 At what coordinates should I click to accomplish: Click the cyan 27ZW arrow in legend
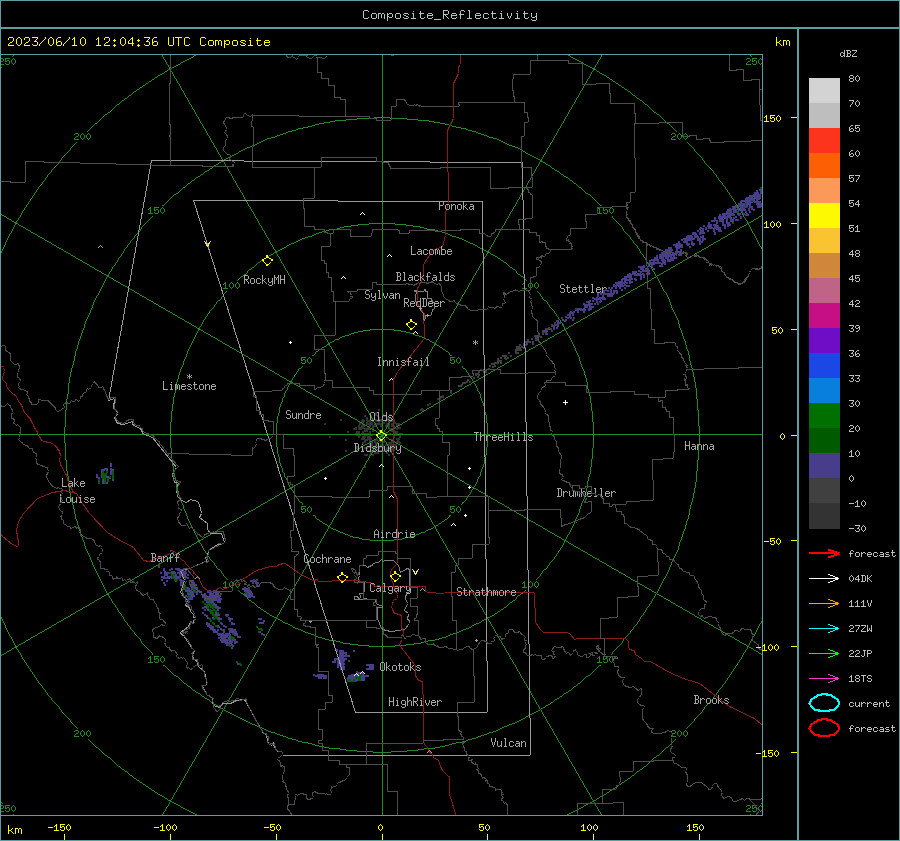click(x=824, y=629)
